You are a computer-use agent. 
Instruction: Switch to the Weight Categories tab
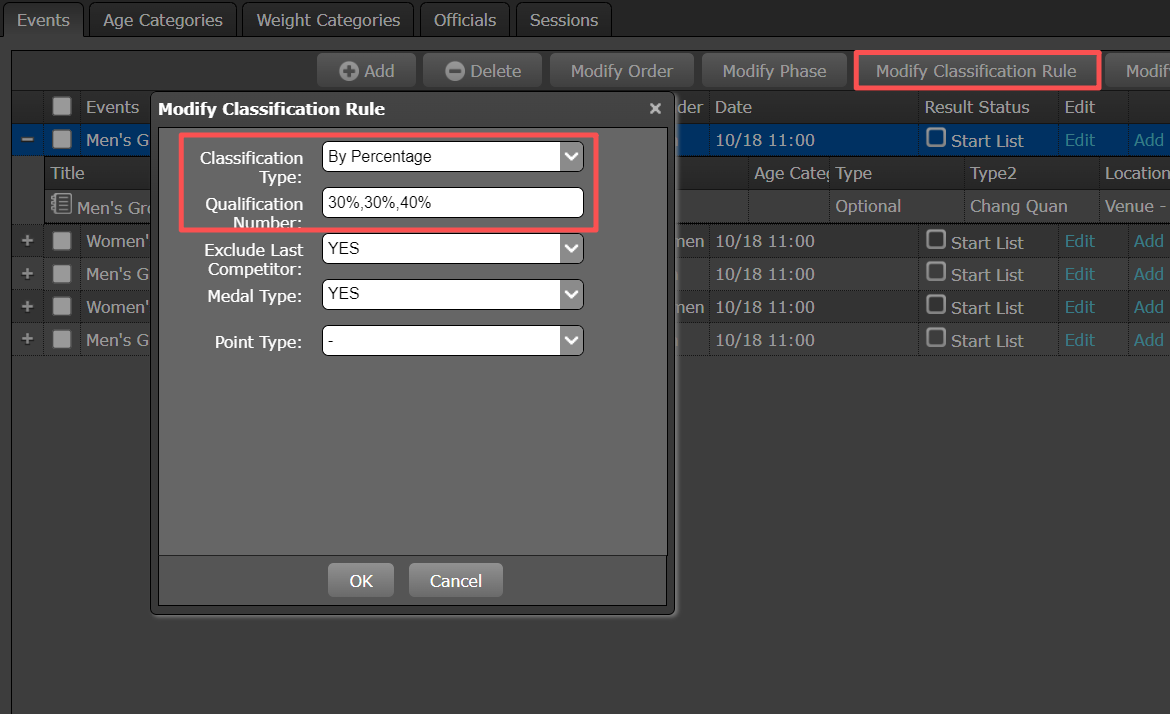[x=328, y=20]
